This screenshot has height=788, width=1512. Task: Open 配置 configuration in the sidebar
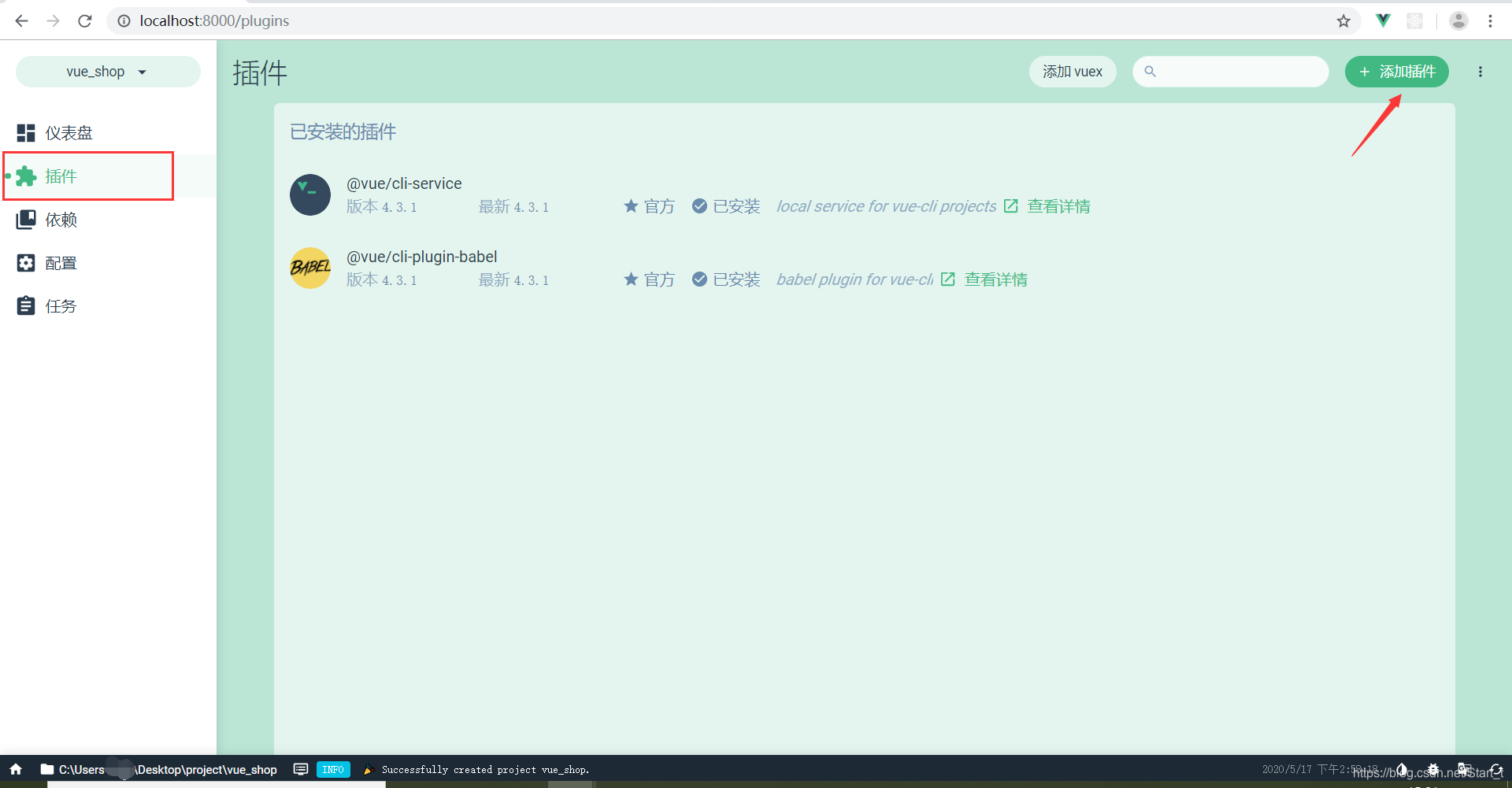tap(108, 263)
